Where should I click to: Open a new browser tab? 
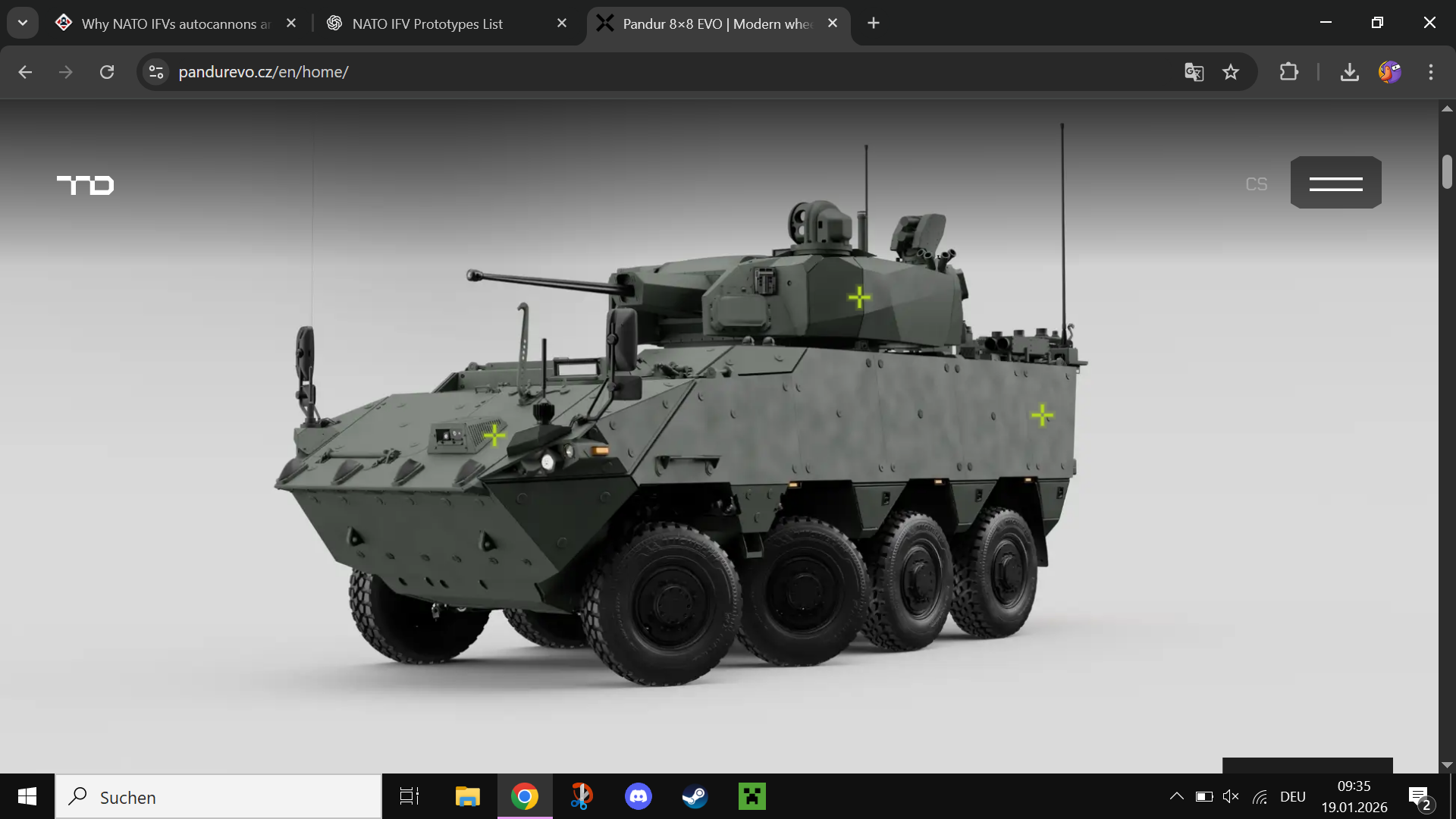(874, 24)
